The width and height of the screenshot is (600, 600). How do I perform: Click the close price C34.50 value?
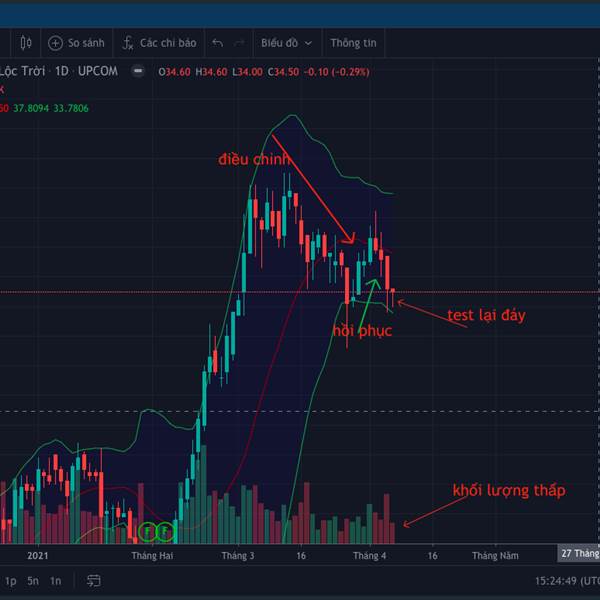click(283, 72)
